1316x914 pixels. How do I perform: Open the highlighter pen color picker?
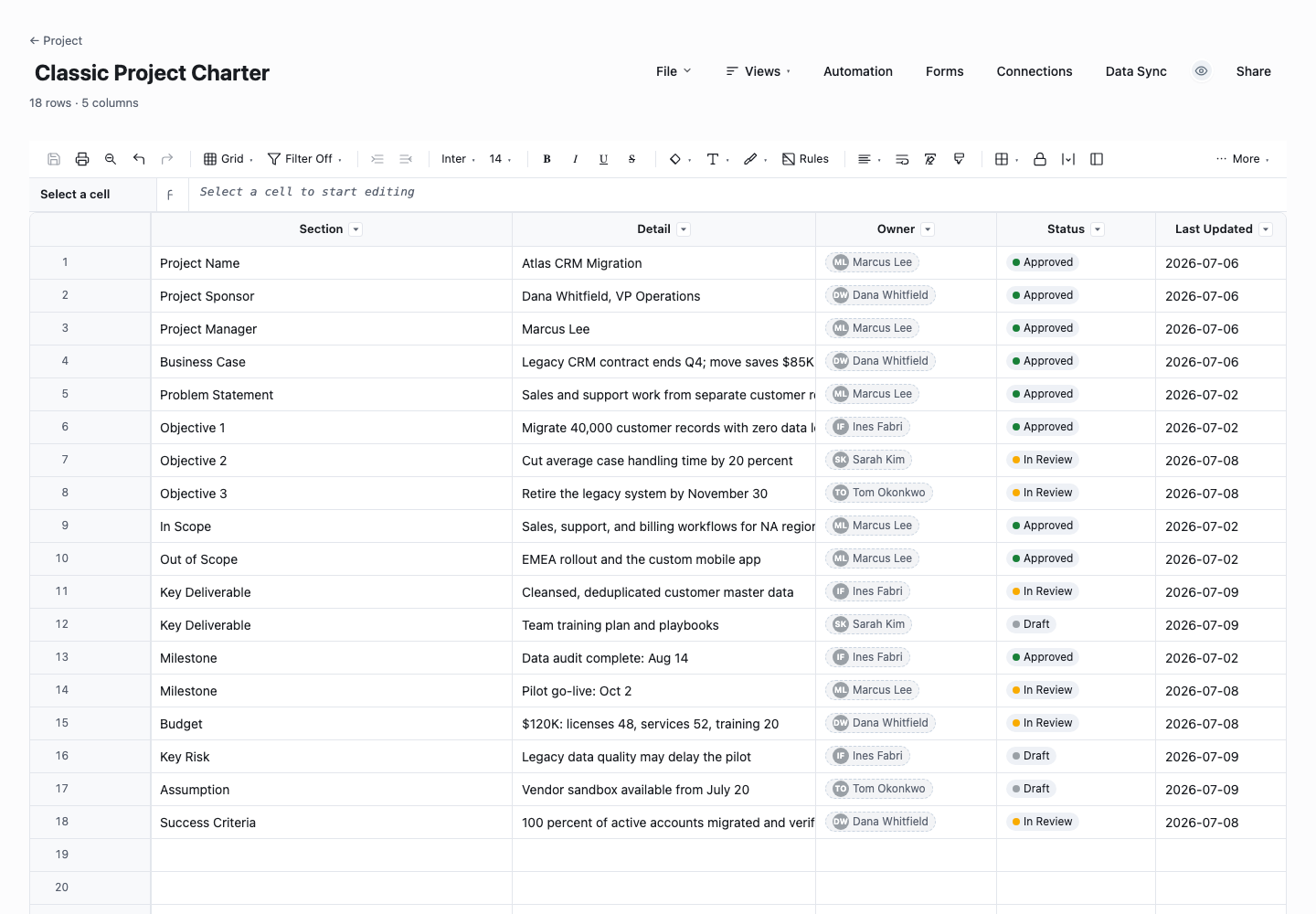755,159
